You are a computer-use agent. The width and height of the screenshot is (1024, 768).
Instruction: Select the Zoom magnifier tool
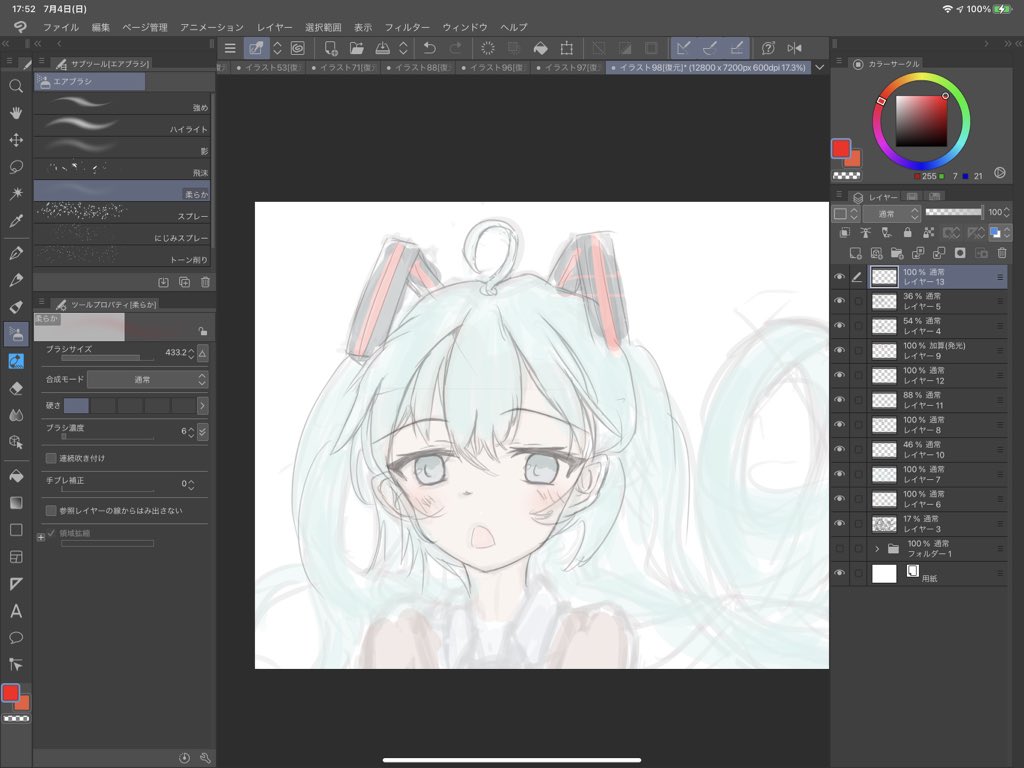click(16, 86)
